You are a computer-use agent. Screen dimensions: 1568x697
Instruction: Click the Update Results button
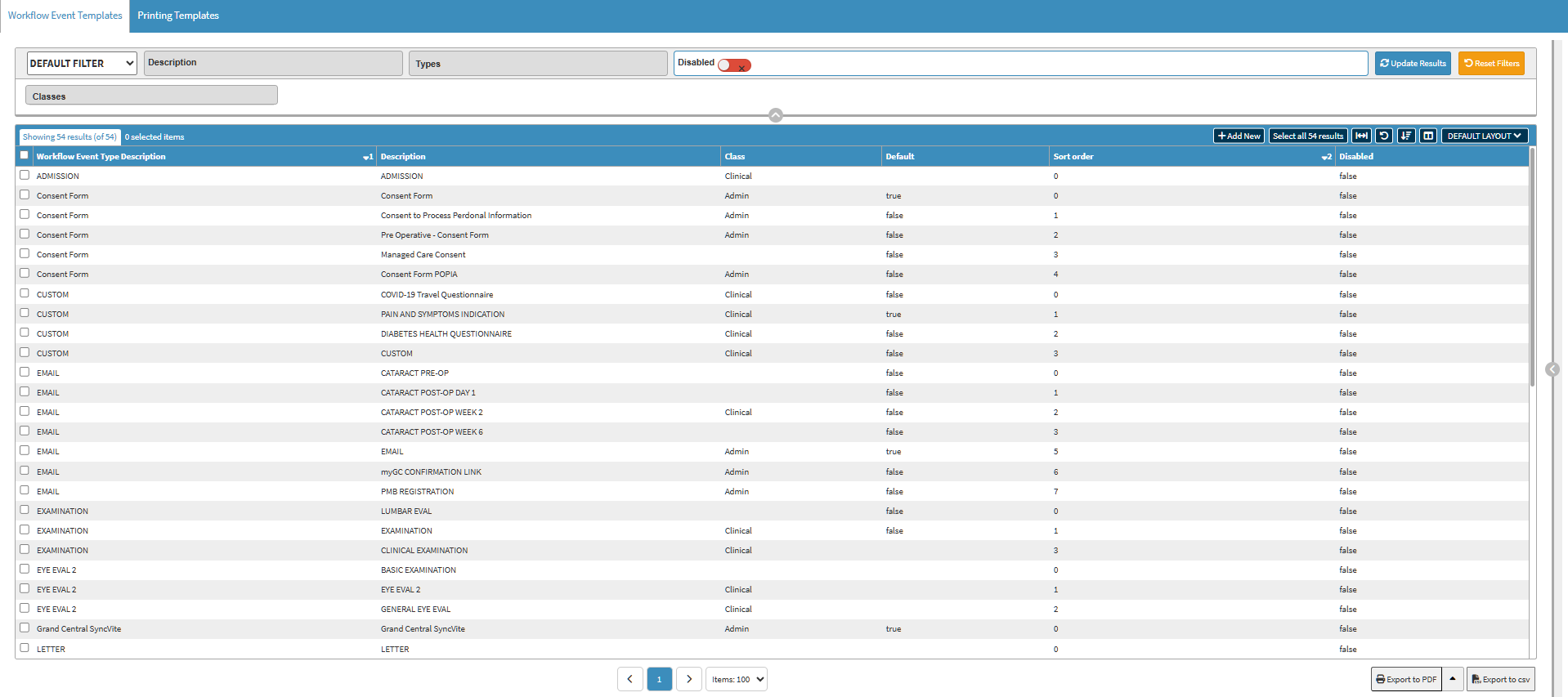click(x=1412, y=64)
